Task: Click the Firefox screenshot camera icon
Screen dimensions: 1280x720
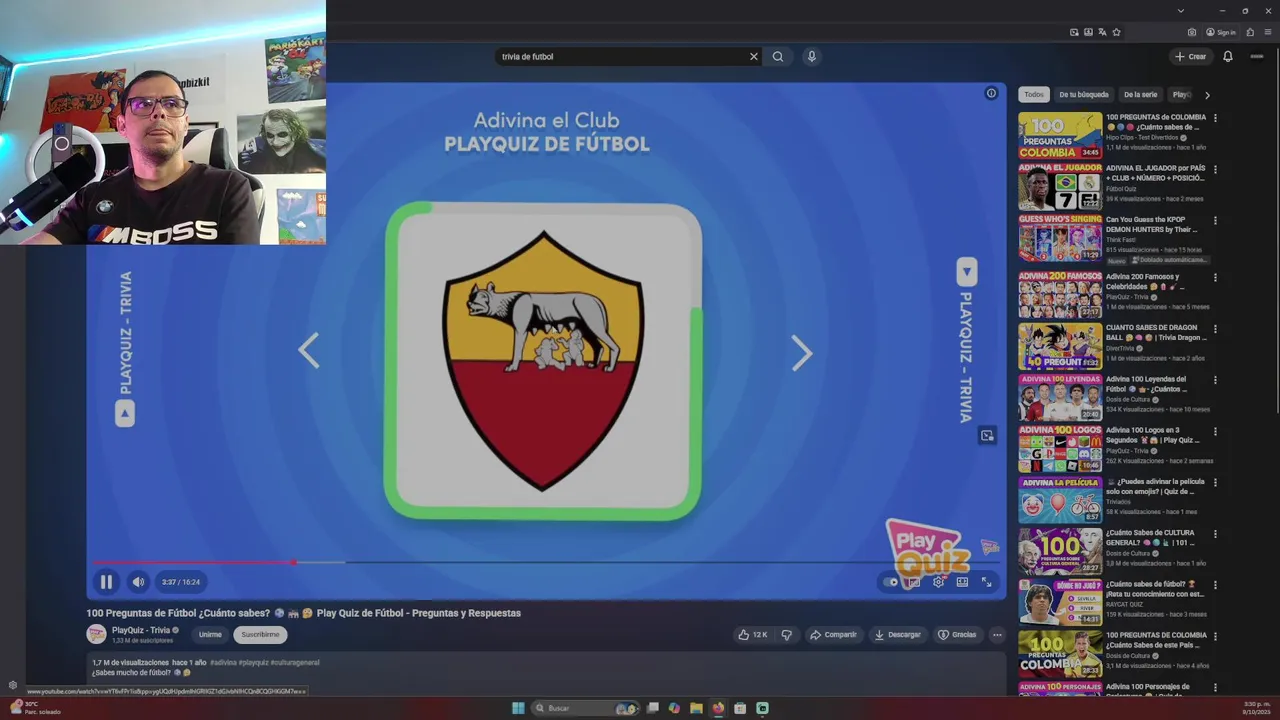Action: pyautogui.click(x=1192, y=32)
